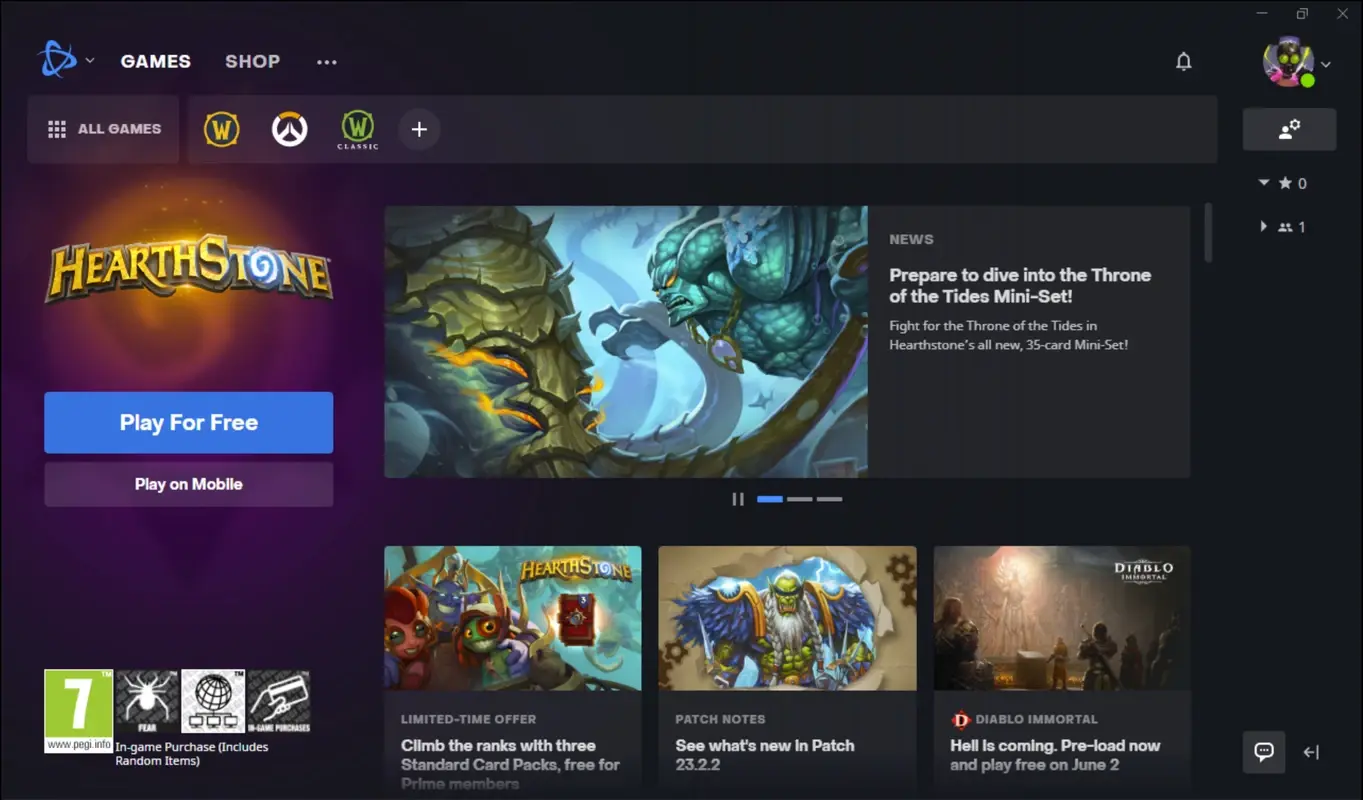Open the Throne of the Tides news article
Screen dimensions: 1363x800
click(1020, 285)
